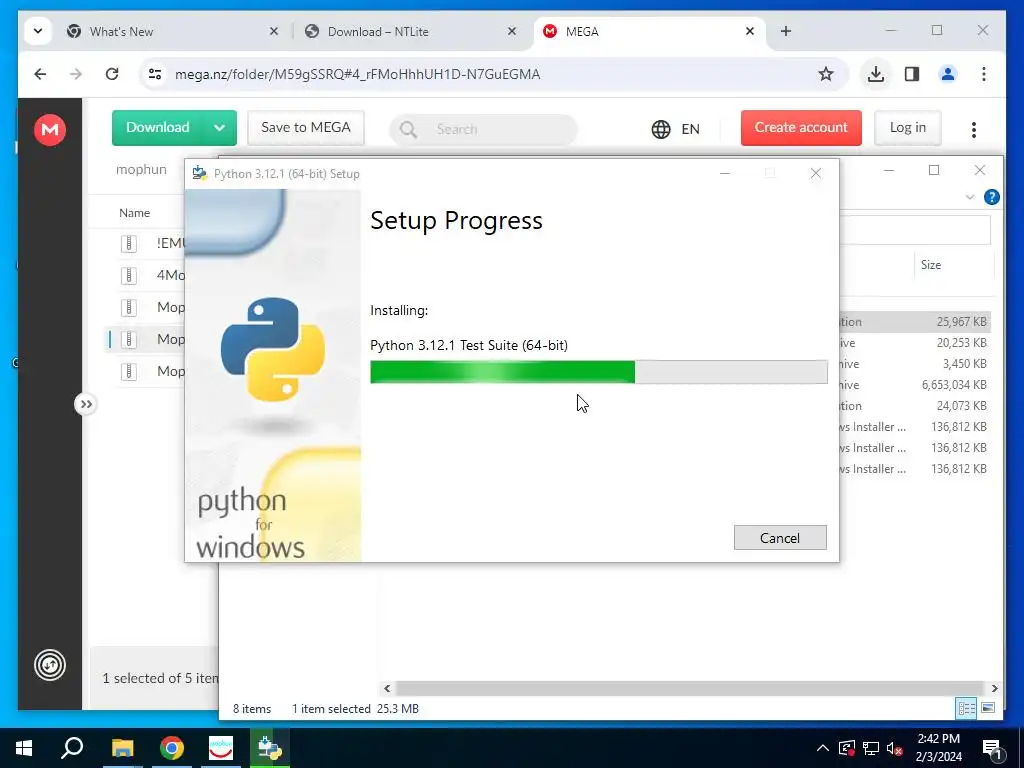Click the Log in button

(908, 127)
